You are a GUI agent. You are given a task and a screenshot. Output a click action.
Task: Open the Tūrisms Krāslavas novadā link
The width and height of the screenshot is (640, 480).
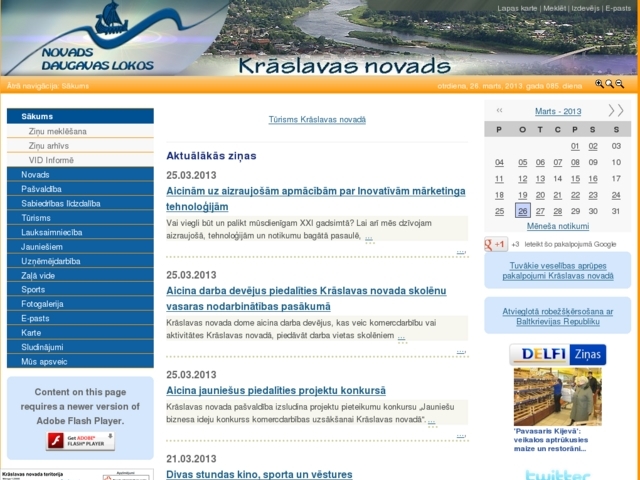(317, 119)
